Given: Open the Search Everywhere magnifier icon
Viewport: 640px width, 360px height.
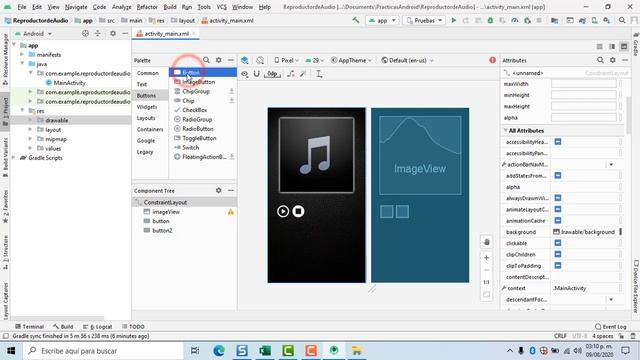Looking at the screenshot, I should 622,20.
